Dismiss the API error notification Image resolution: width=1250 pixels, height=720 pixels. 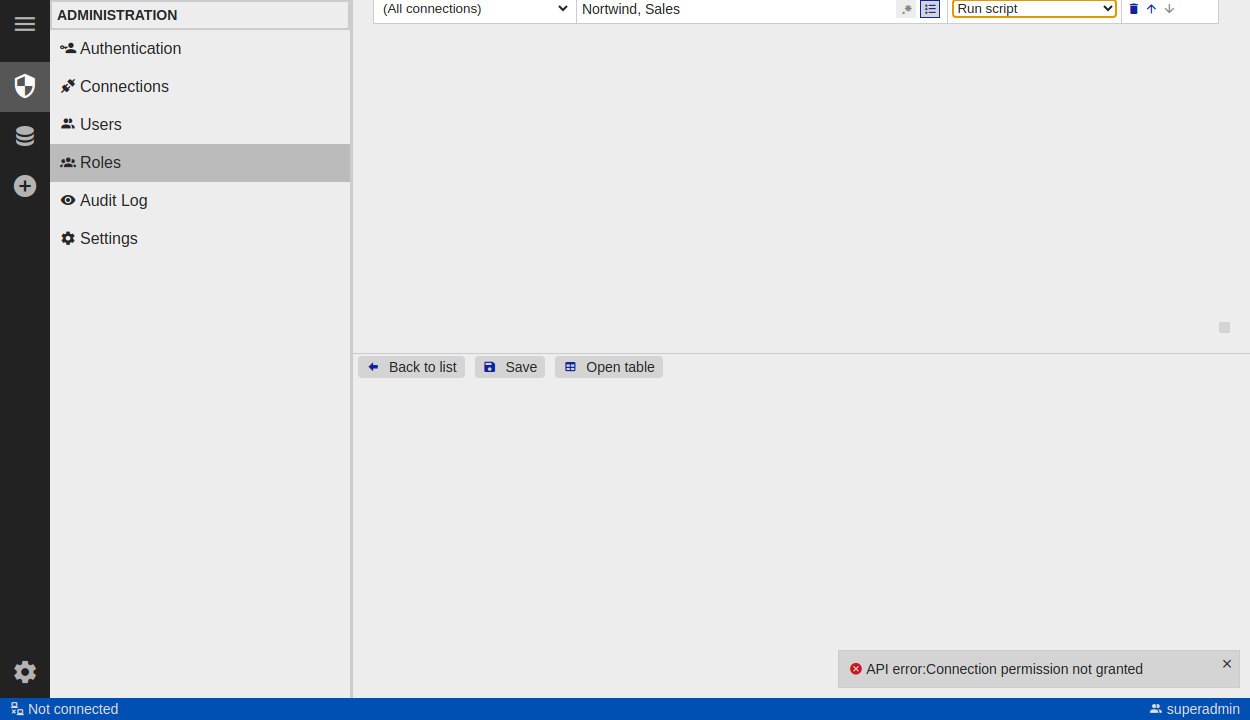tap(1227, 664)
